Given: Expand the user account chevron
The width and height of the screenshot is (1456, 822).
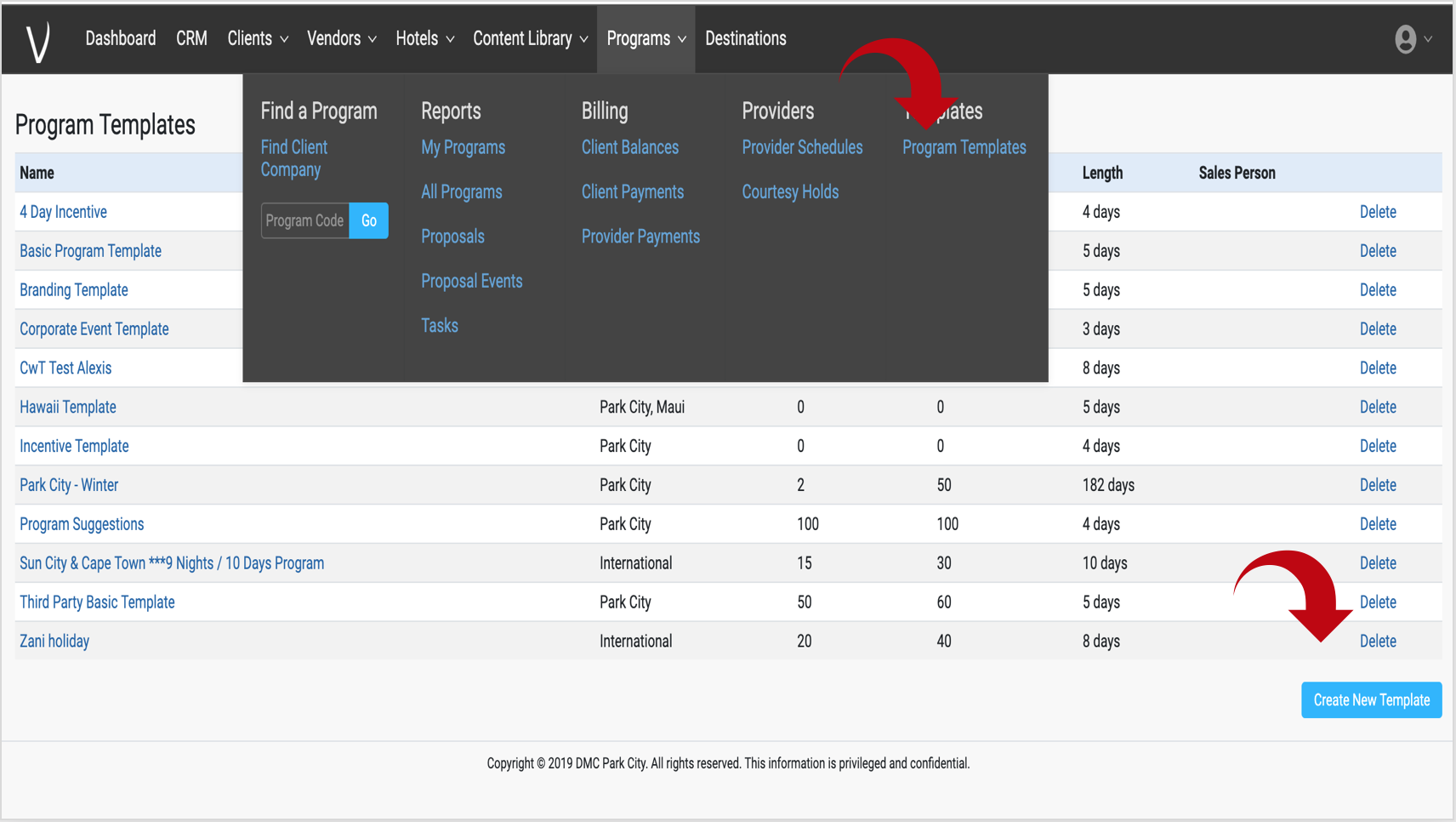Looking at the screenshot, I should [1428, 39].
